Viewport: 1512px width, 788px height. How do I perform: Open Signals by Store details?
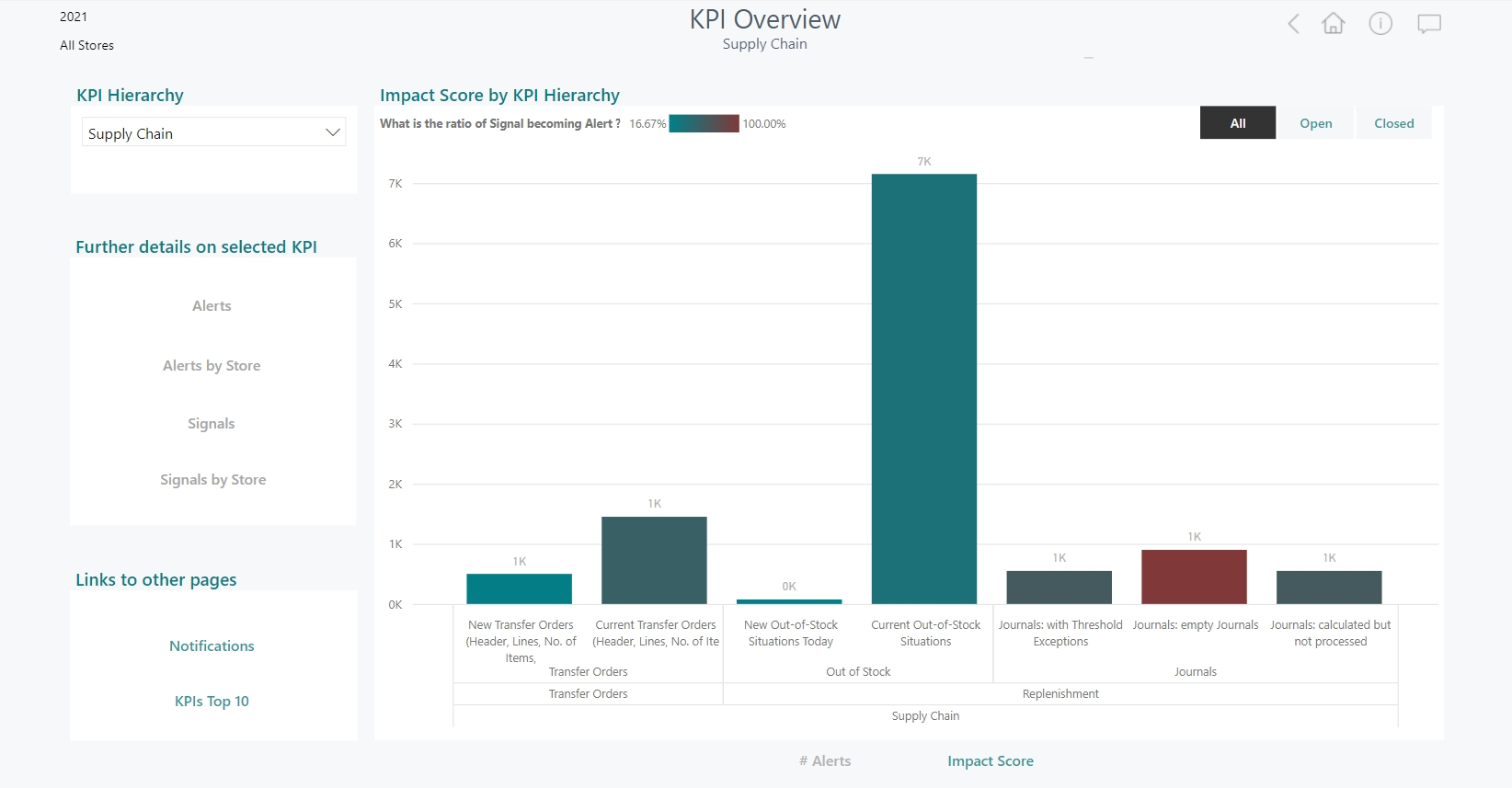pos(212,480)
